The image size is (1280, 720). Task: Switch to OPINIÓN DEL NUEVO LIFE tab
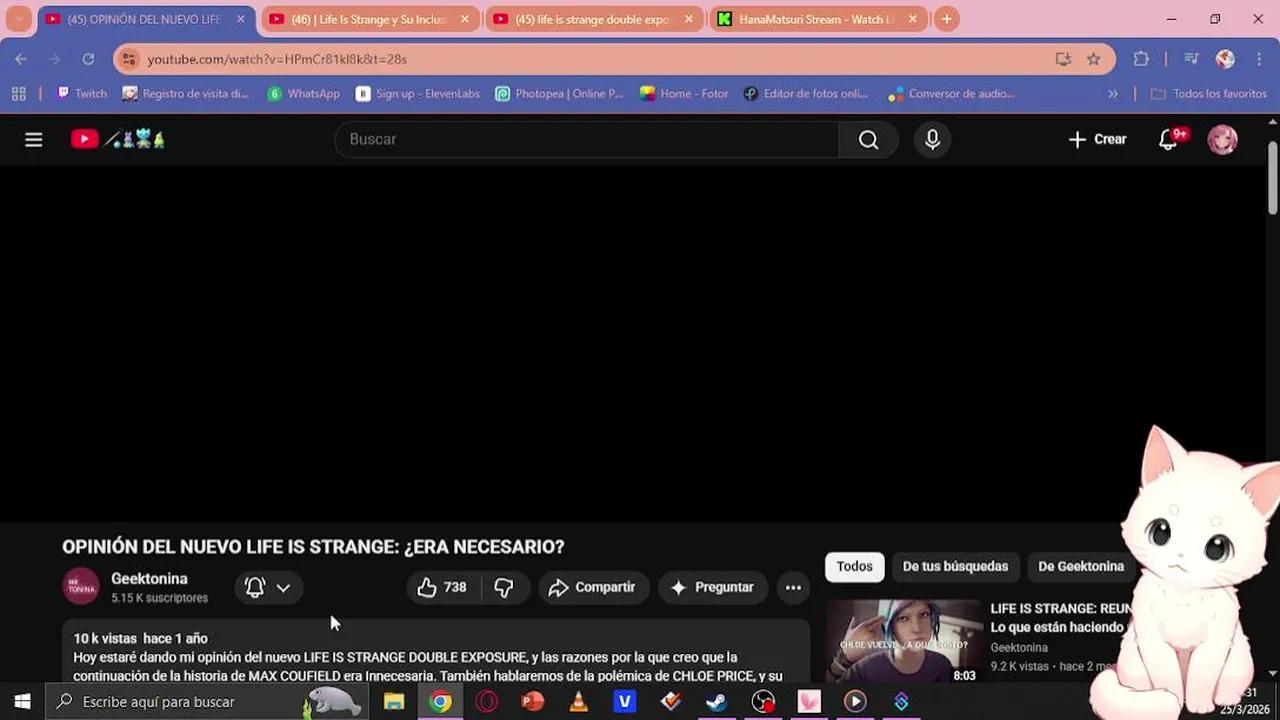click(143, 19)
